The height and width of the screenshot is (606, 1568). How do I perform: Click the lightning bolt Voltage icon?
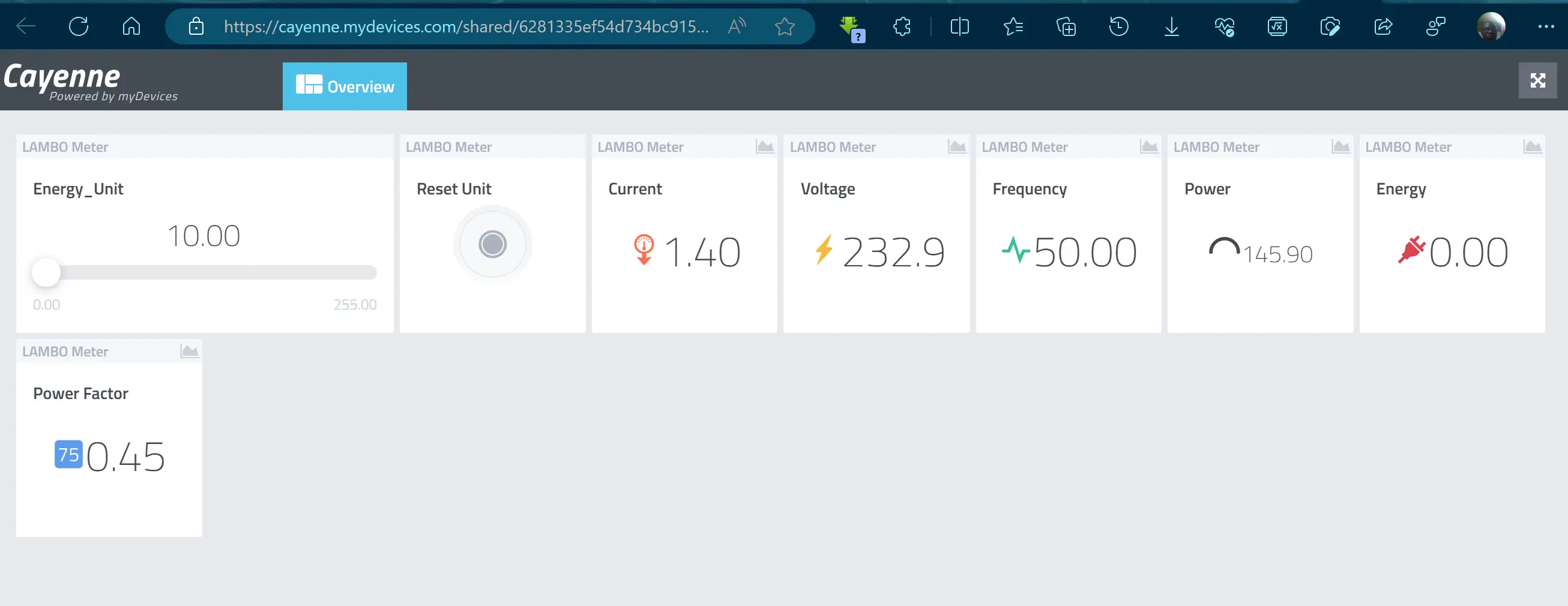(x=824, y=250)
